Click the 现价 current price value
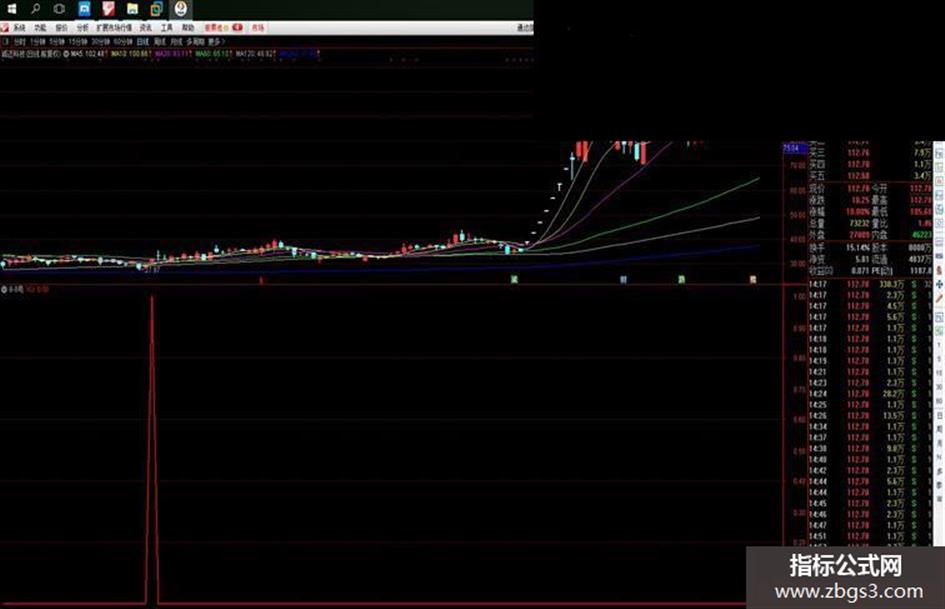 (857, 189)
